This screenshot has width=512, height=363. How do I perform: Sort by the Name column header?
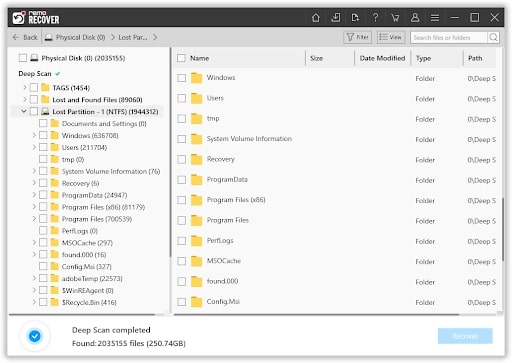coord(199,58)
